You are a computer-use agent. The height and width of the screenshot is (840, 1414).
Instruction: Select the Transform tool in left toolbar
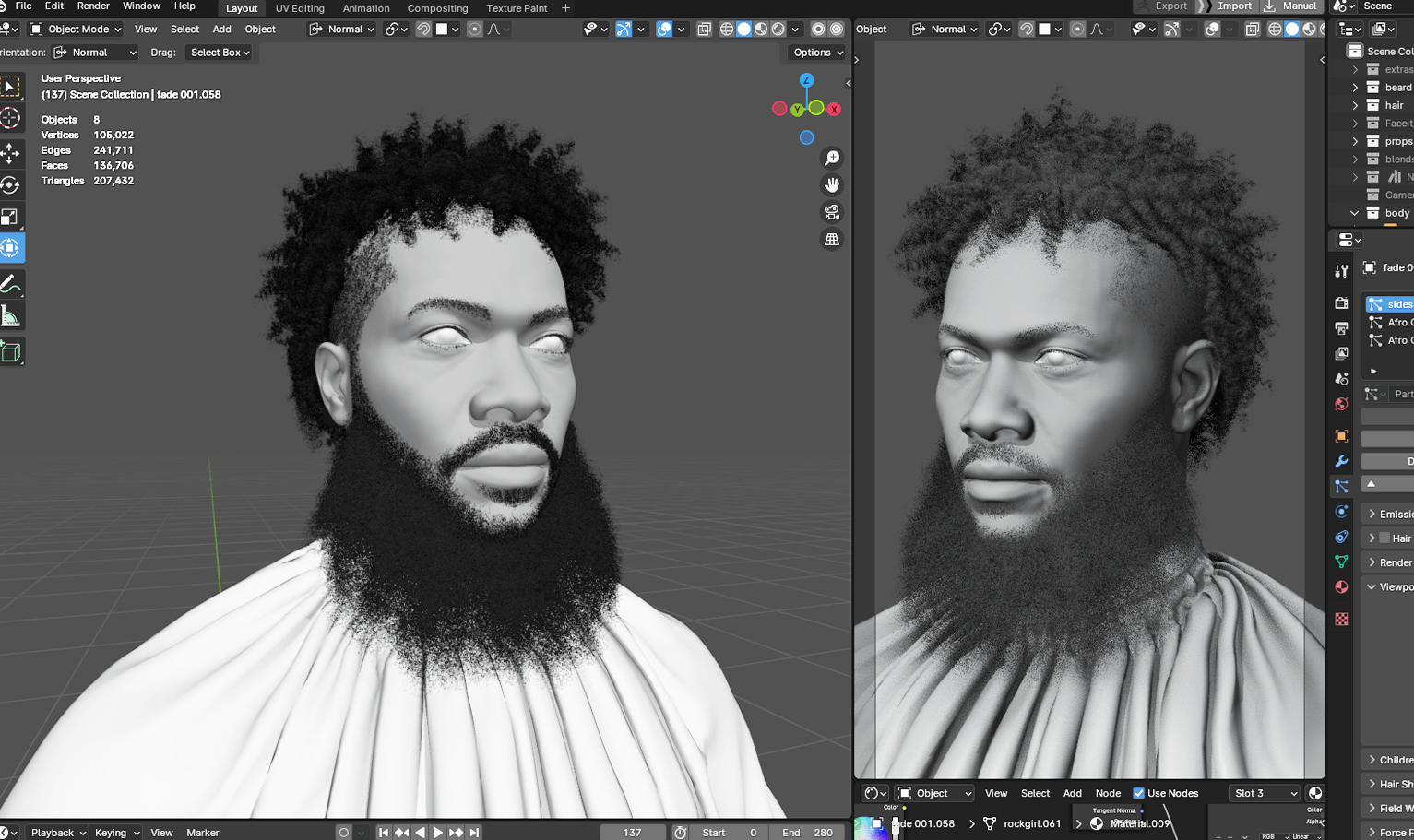coord(10,248)
